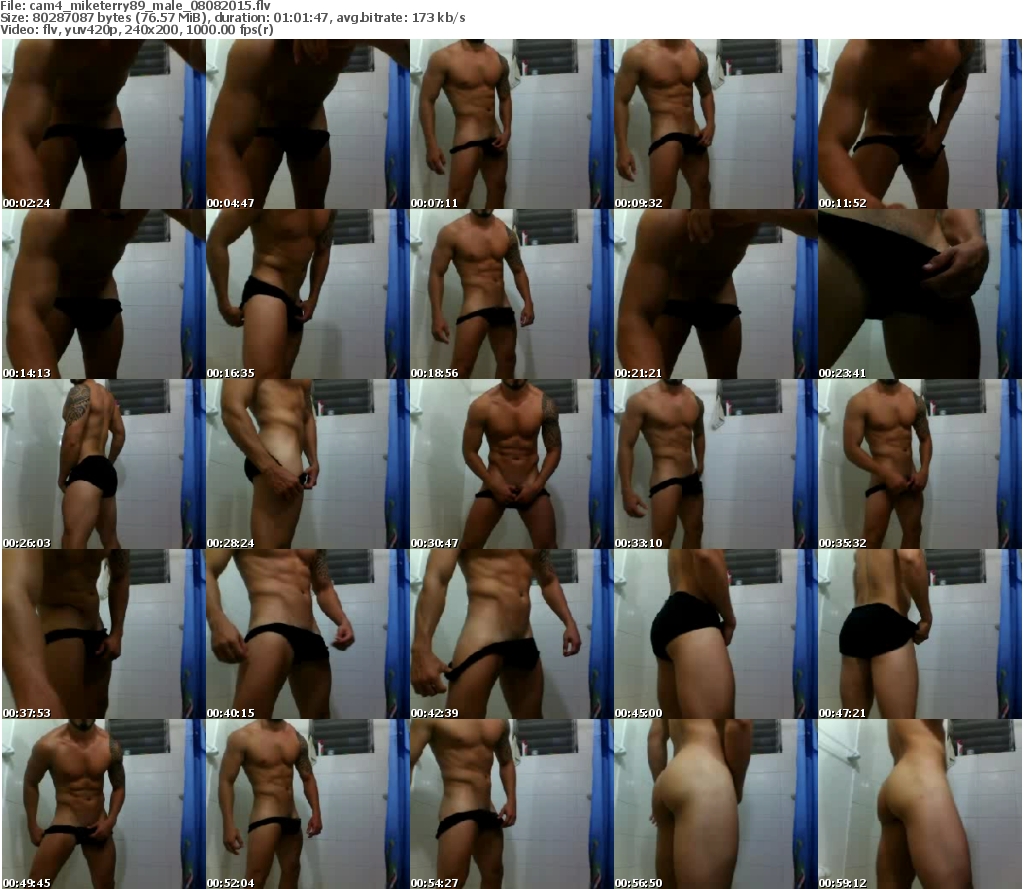The image size is (1024, 889).
Task: Select the thumbnail stamped 00:49:45
Action: pos(104,803)
